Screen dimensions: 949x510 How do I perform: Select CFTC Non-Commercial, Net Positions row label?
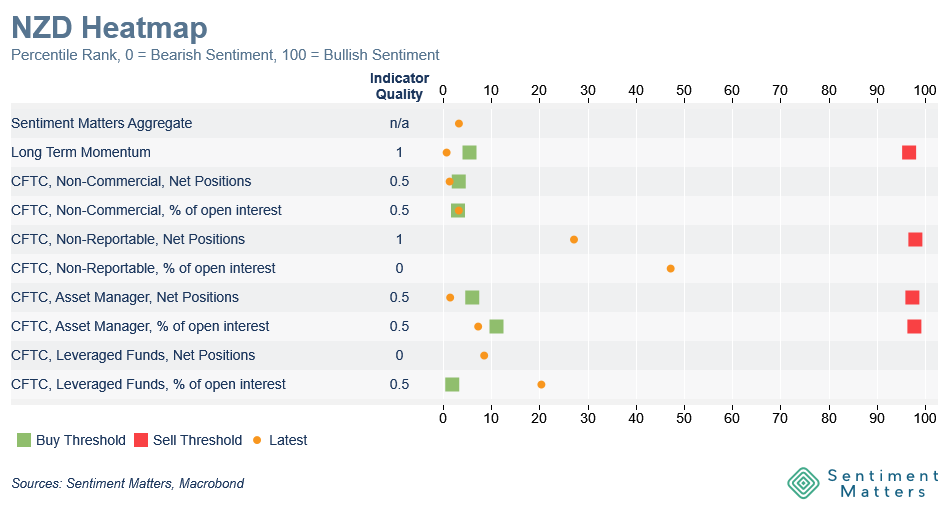(131, 181)
